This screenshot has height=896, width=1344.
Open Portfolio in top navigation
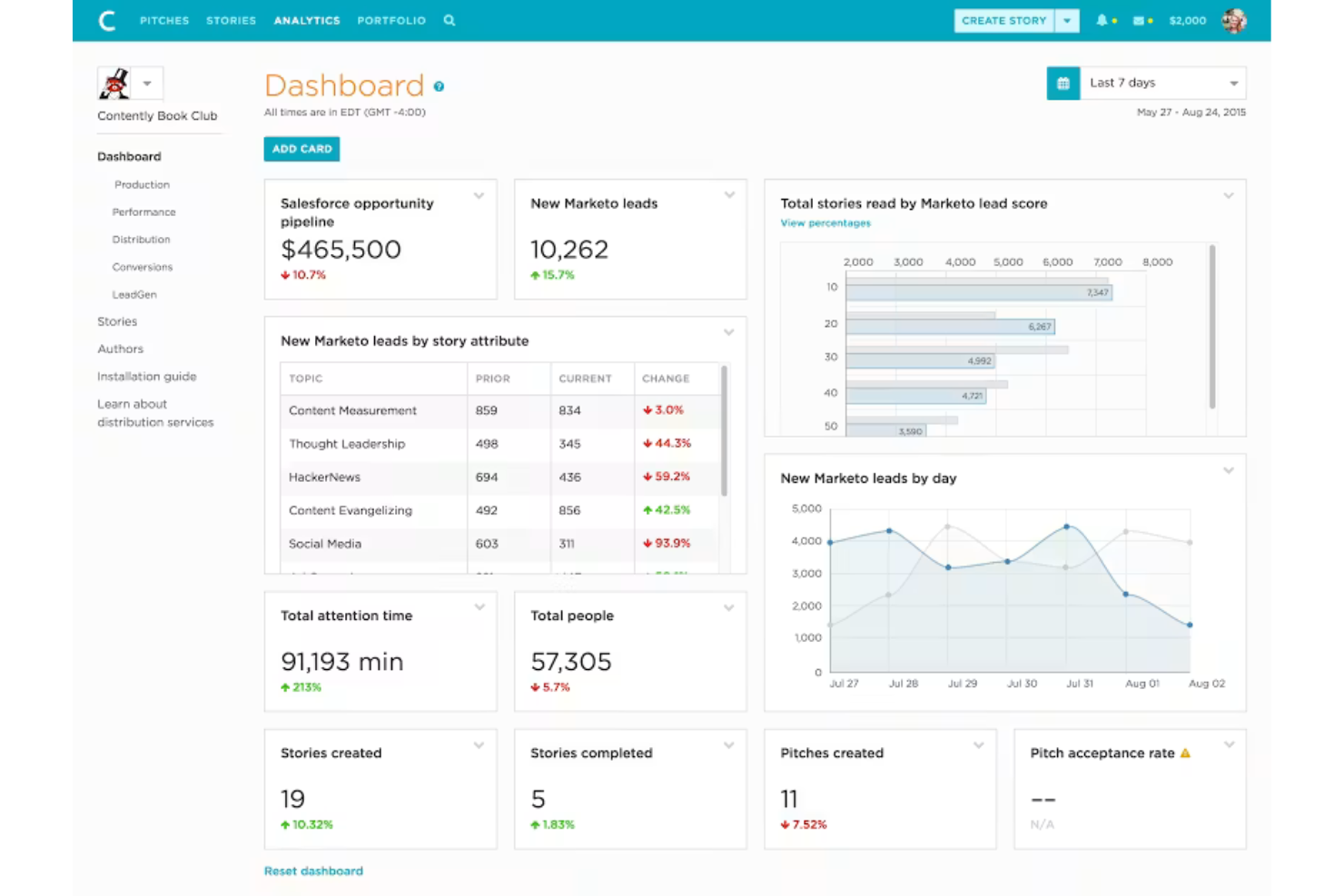391,20
